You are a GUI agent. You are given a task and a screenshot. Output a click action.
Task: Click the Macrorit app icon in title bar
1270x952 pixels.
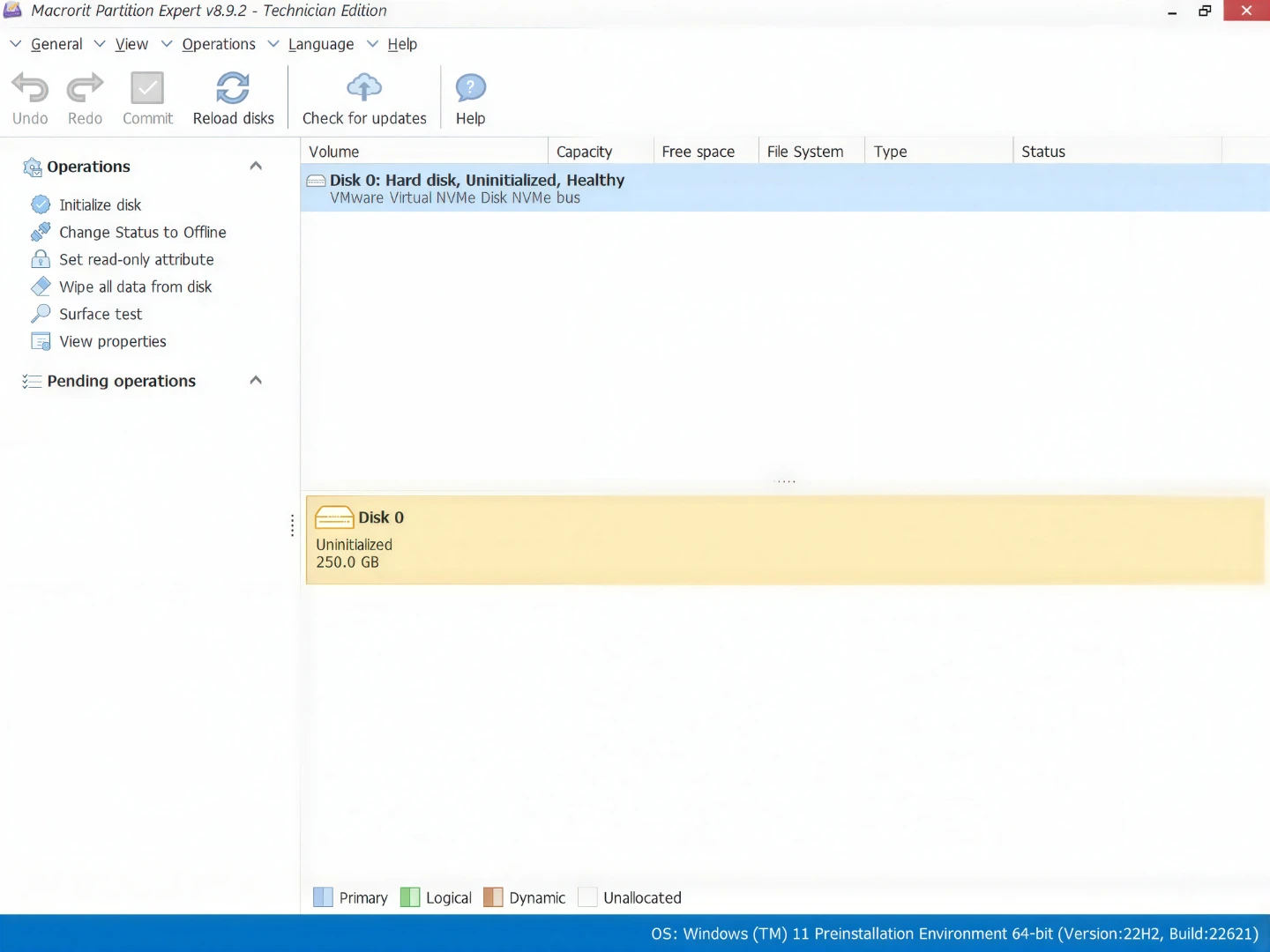click(12, 11)
